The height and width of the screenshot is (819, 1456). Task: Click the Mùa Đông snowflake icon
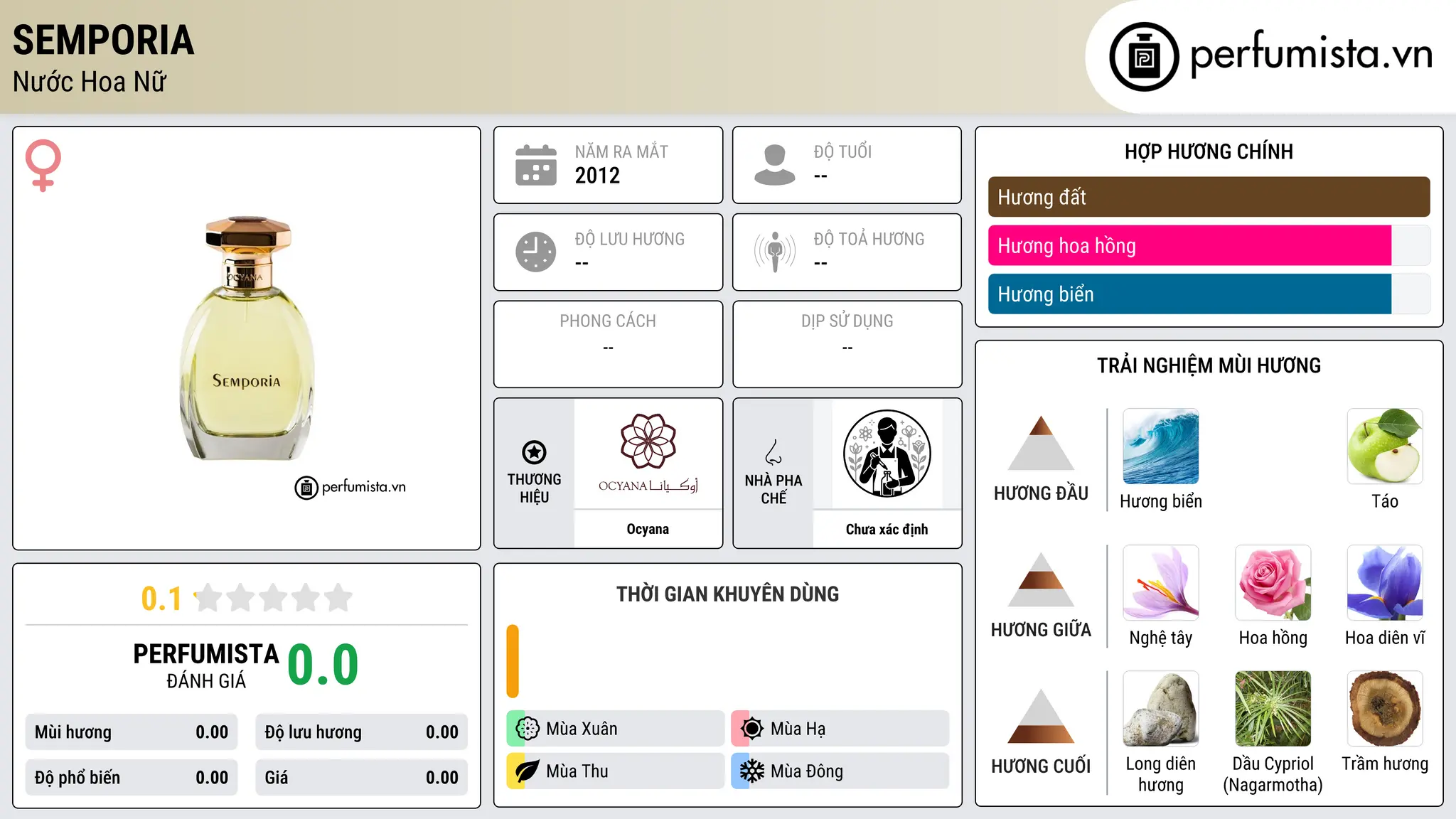coord(751,771)
